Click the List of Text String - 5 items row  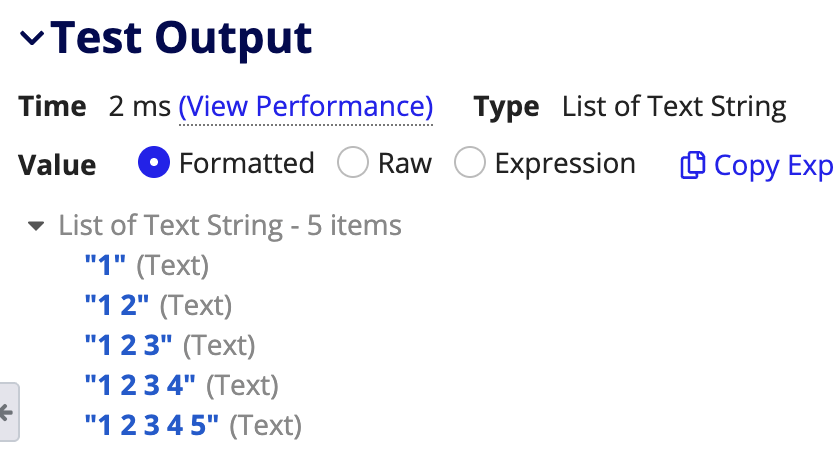pyautogui.click(x=230, y=225)
